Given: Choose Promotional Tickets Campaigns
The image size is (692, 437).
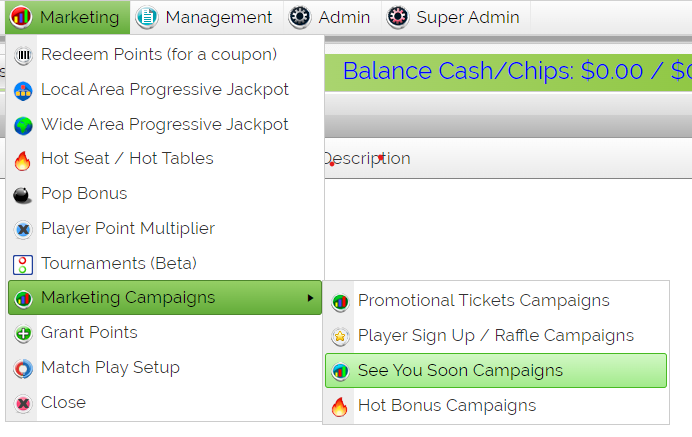Looking at the screenshot, I should pos(496,301).
